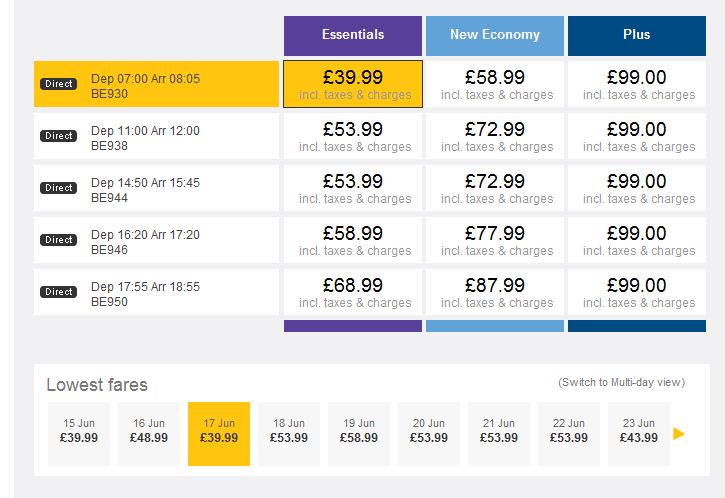Click Direct badge on BE950 flight
Viewport: 725px width, 498px height.
[59, 292]
